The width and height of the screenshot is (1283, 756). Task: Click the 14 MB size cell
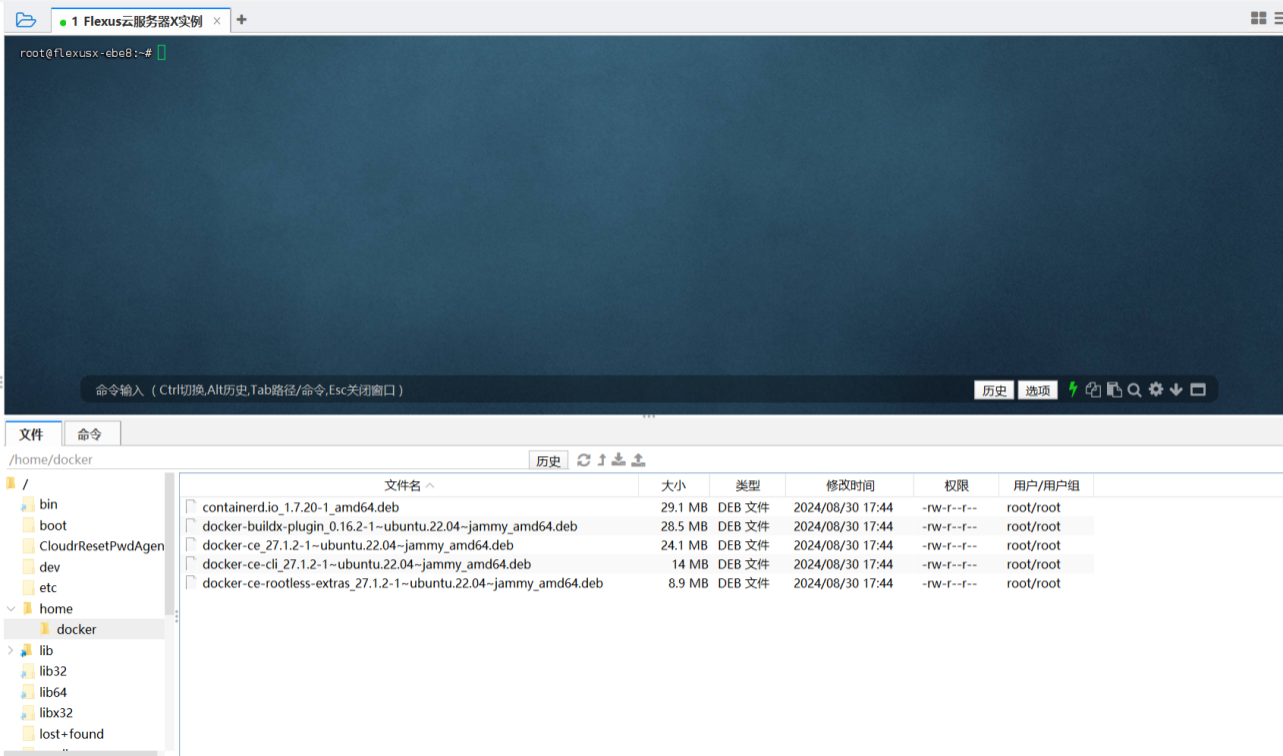click(689, 564)
